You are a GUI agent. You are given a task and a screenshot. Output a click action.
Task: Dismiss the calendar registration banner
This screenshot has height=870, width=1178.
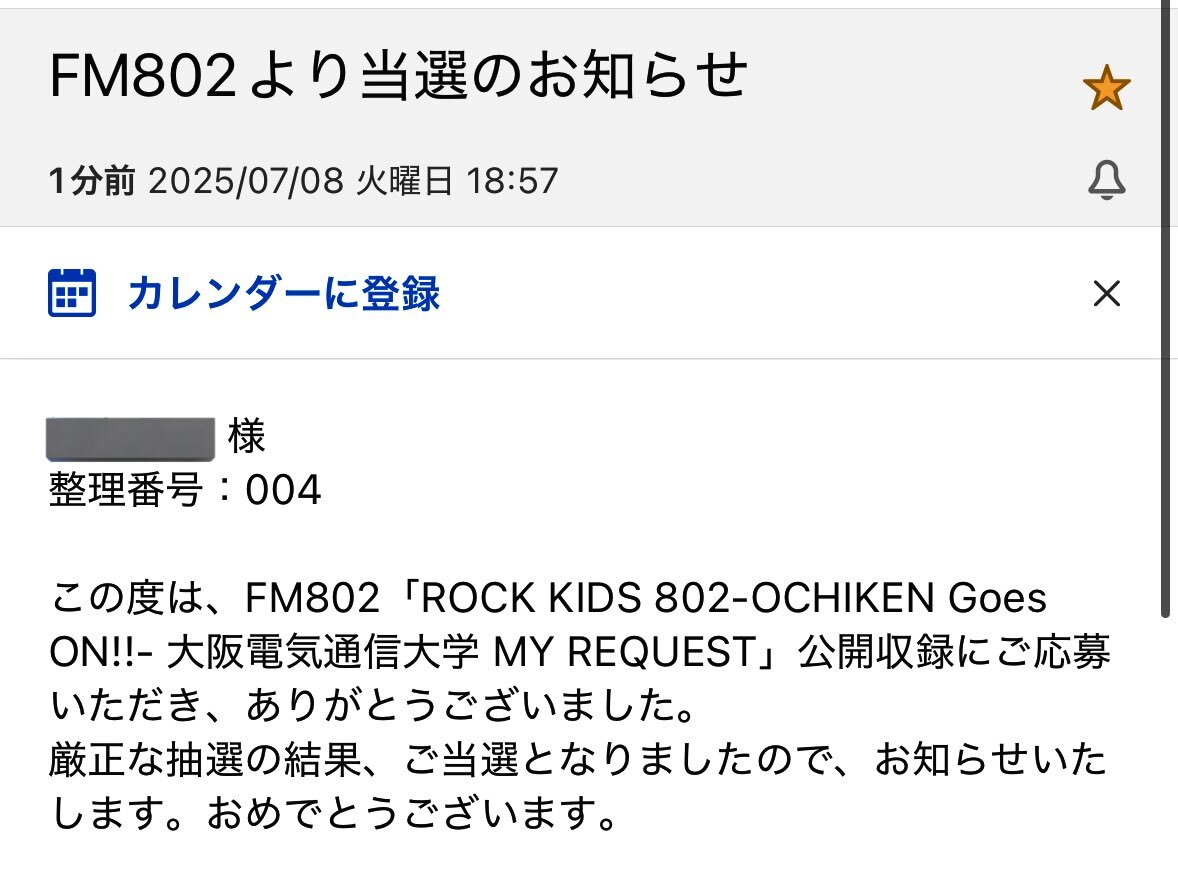tap(1107, 293)
